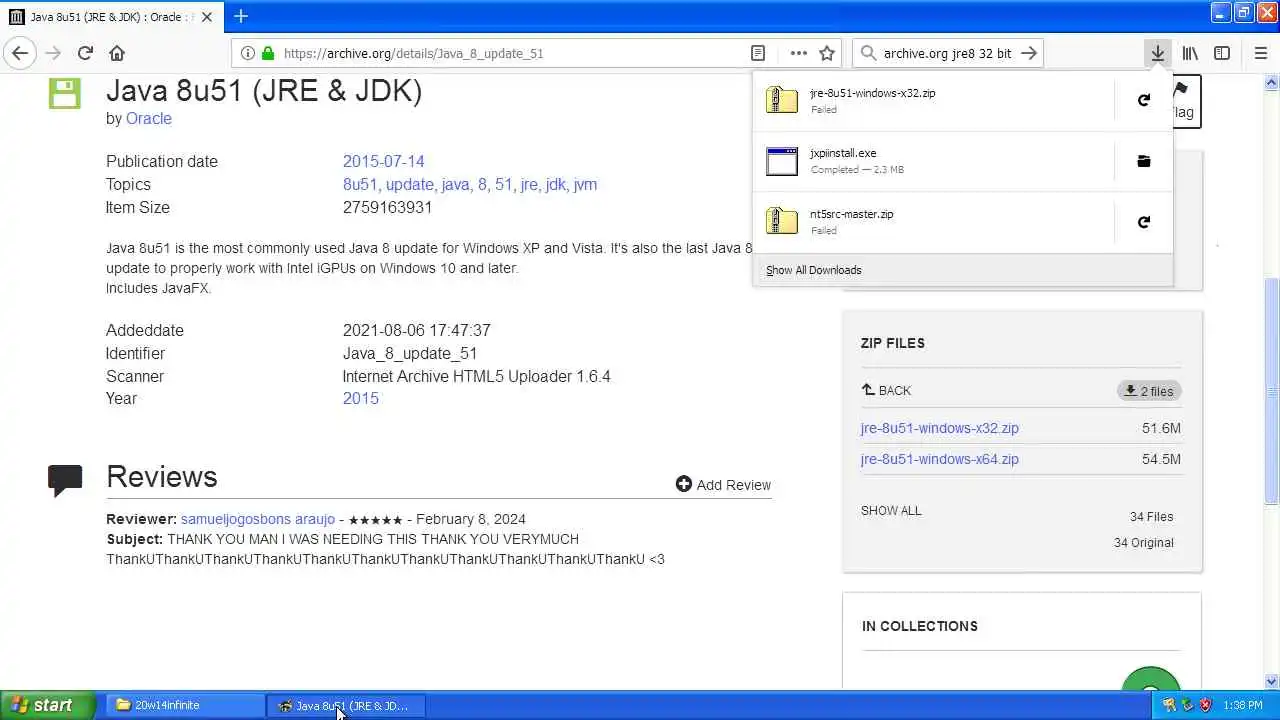Open the 8u51 topic link
1280x720 pixels.
click(360, 184)
